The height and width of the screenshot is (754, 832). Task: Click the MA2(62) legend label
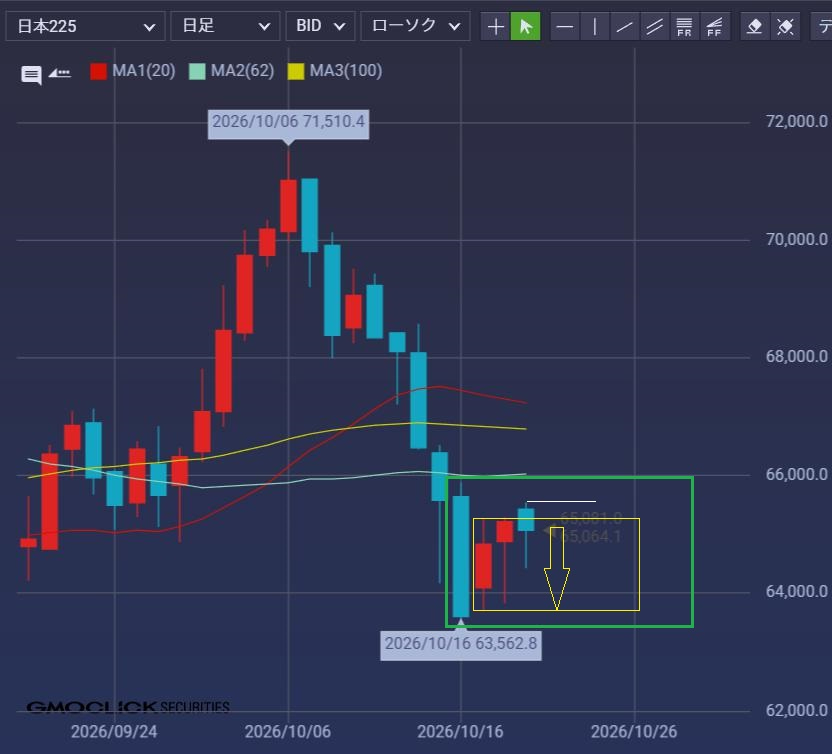point(242,71)
